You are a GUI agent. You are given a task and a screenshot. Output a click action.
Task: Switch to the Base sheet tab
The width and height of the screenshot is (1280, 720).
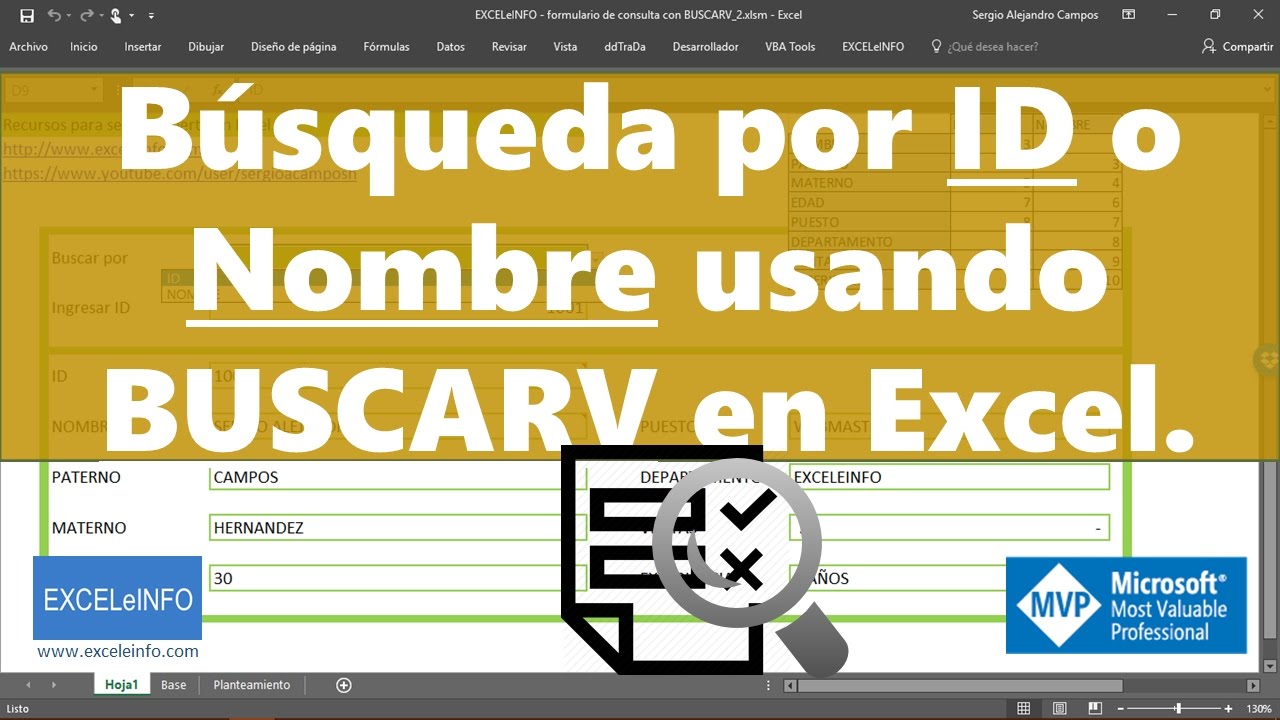pos(174,685)
